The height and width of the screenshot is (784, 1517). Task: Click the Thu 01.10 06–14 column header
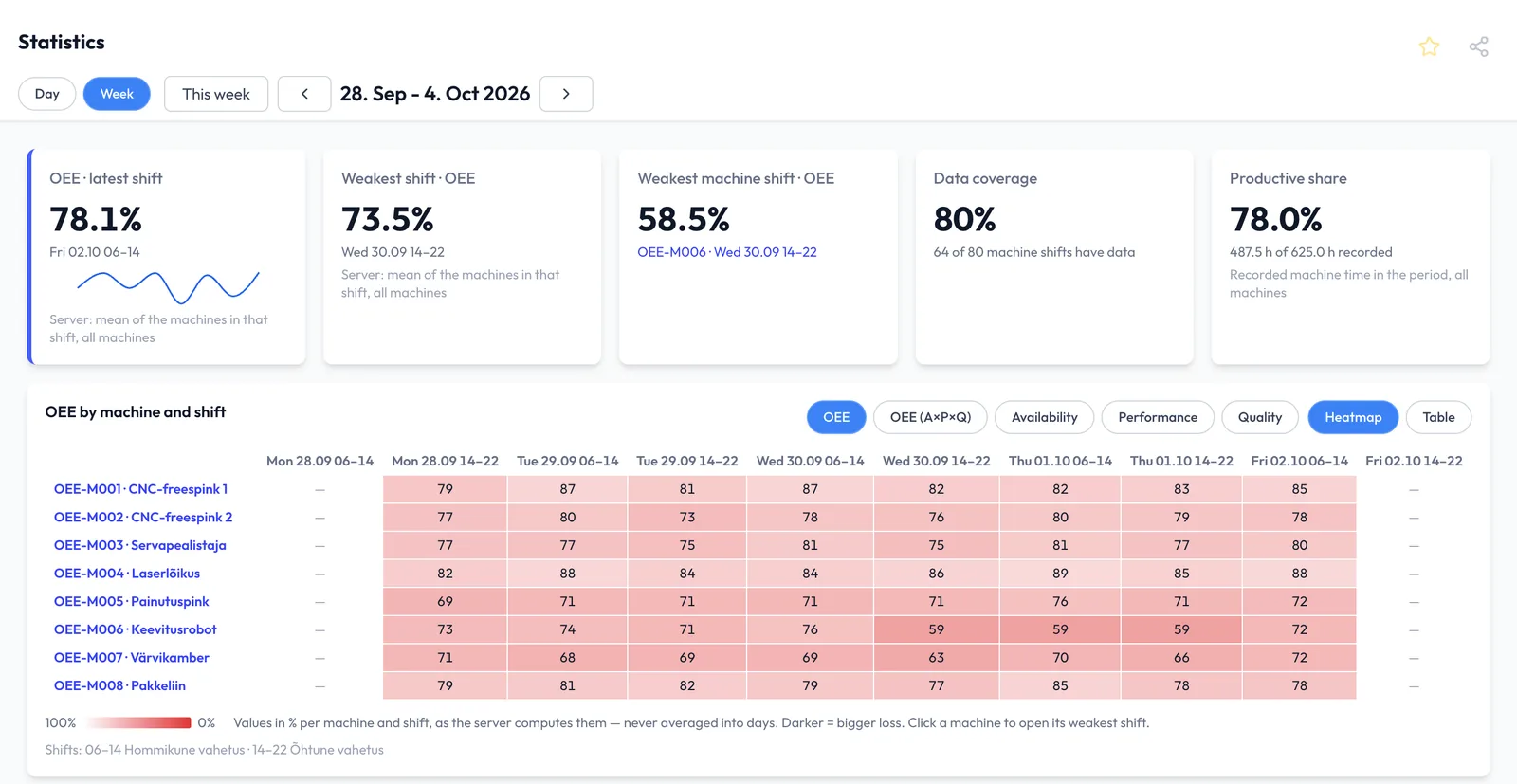[x=1060, y=461]
